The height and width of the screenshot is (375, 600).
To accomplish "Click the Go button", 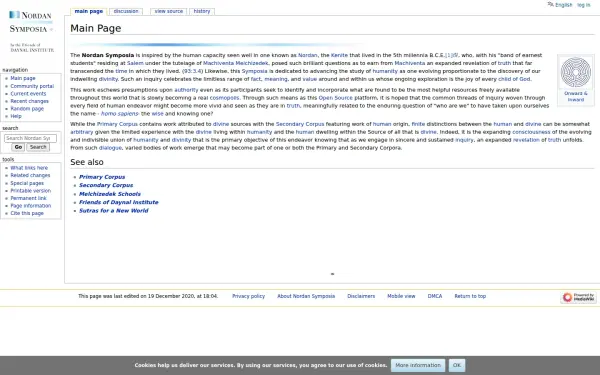I will point(18,147).
